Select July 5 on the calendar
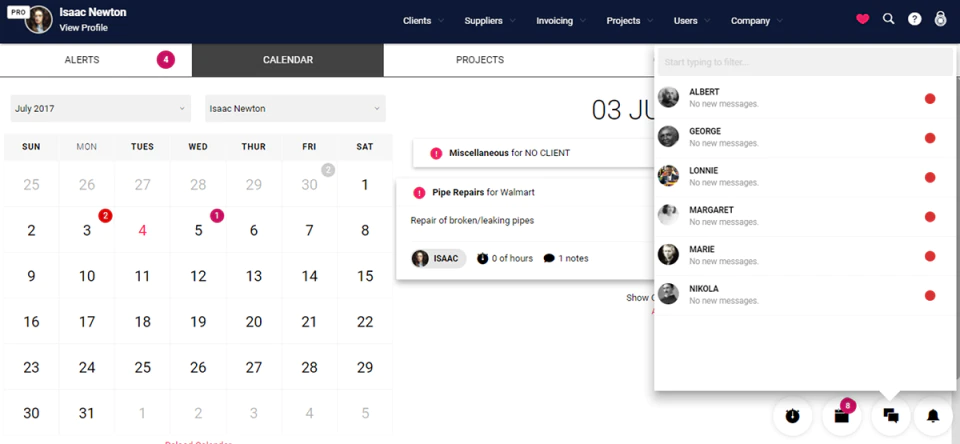This screenshot has width=960, height=444. point(198,230)
